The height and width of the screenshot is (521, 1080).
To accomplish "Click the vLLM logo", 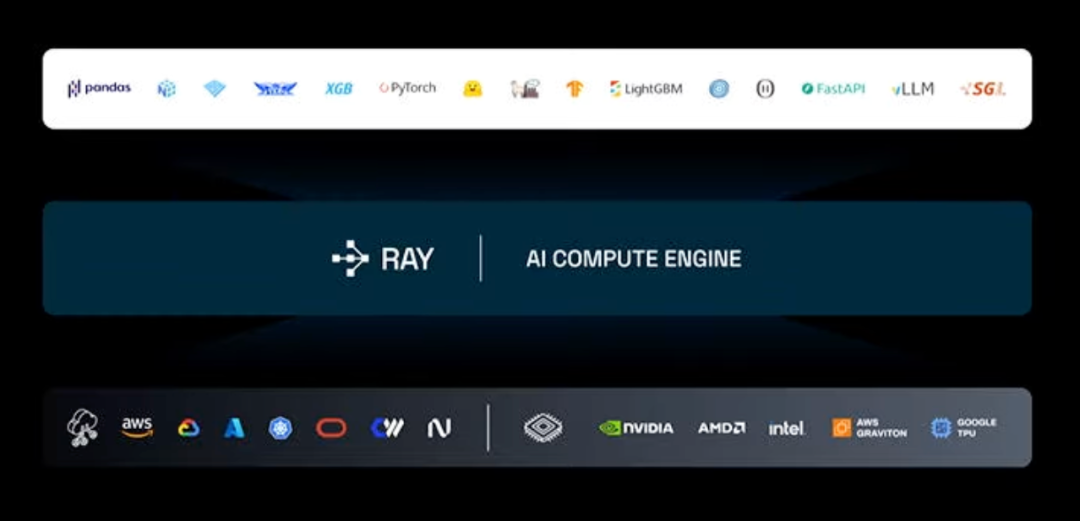I will [912, 89].
